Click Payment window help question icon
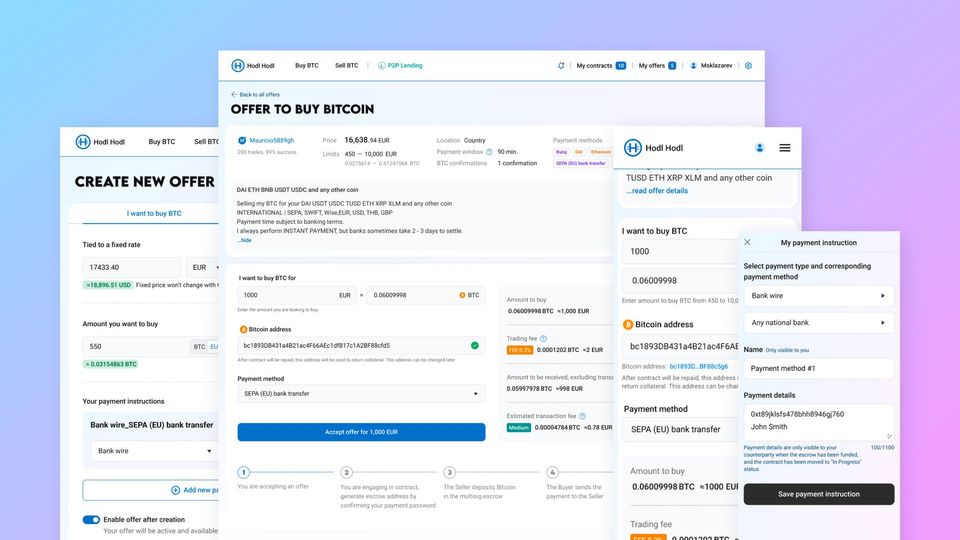960x540 pixels. (489, 152)
